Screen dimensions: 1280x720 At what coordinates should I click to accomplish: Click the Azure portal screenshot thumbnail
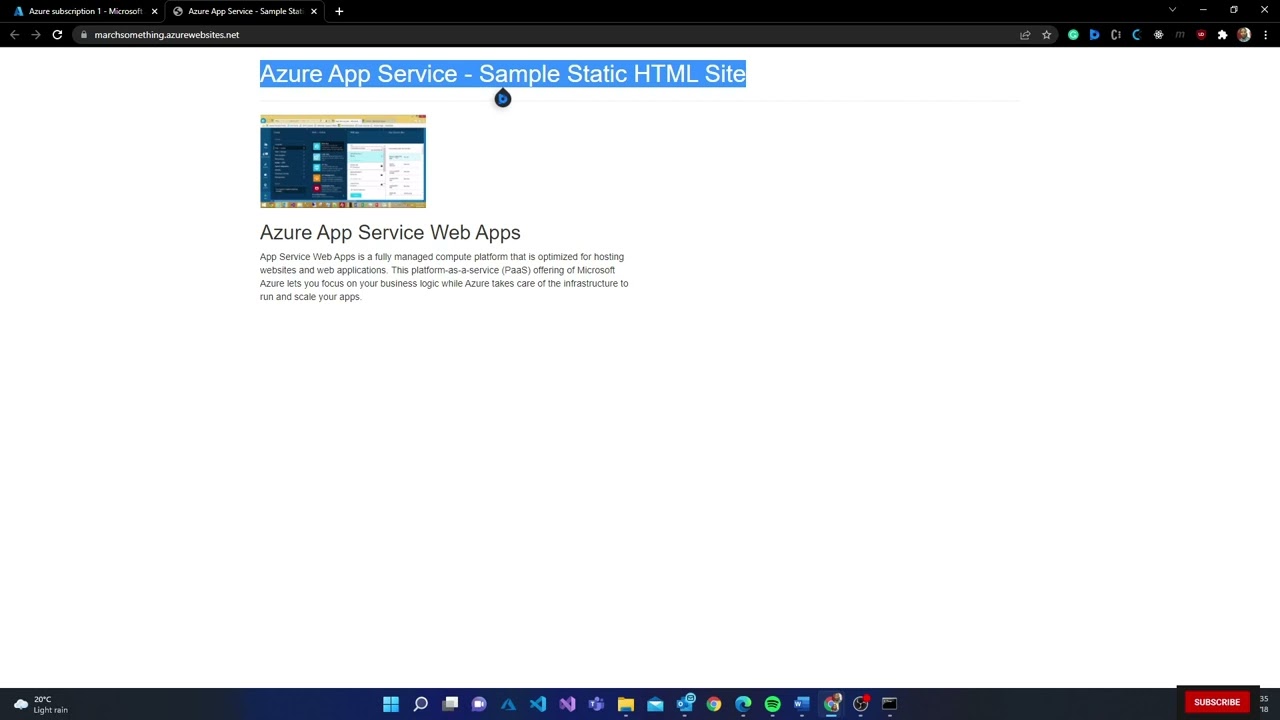click(343, 161)
